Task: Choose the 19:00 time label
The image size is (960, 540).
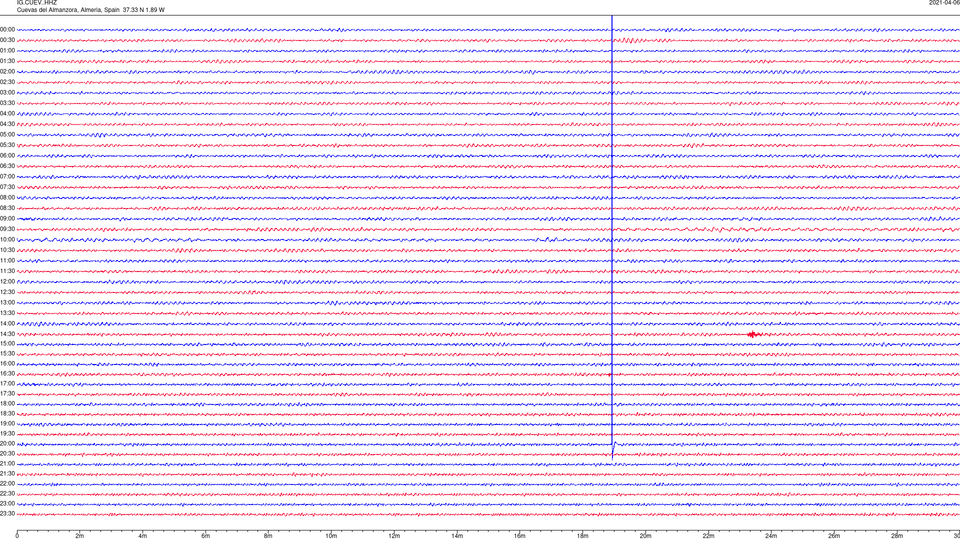Action: point(7,424)
